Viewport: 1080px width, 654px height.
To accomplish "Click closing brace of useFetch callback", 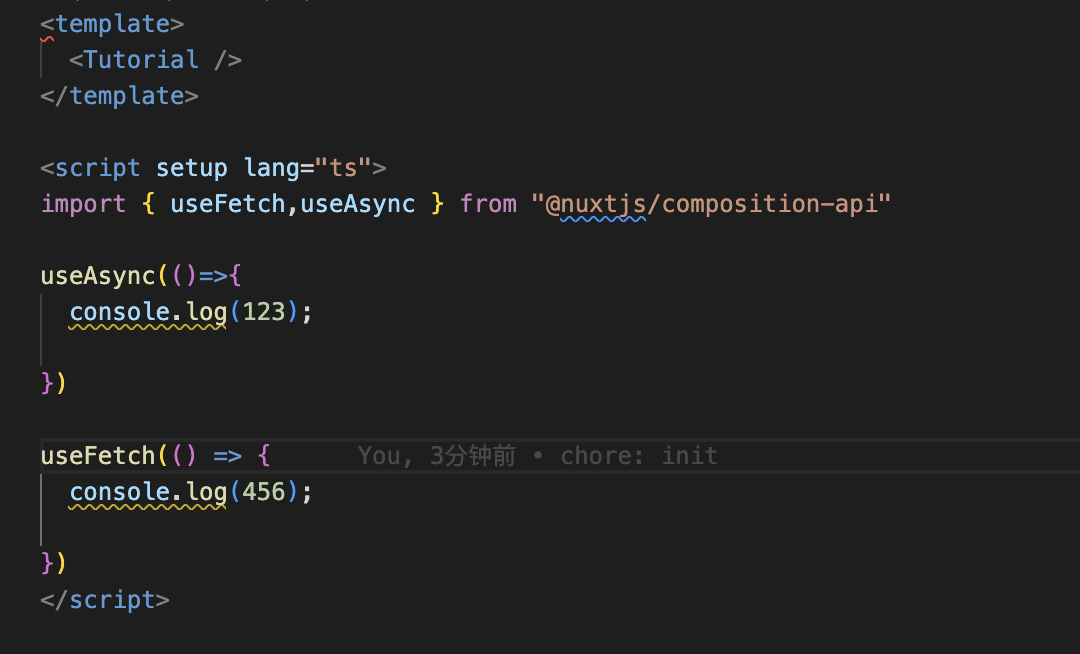I will pyautogui.click(x=47, y=564).
